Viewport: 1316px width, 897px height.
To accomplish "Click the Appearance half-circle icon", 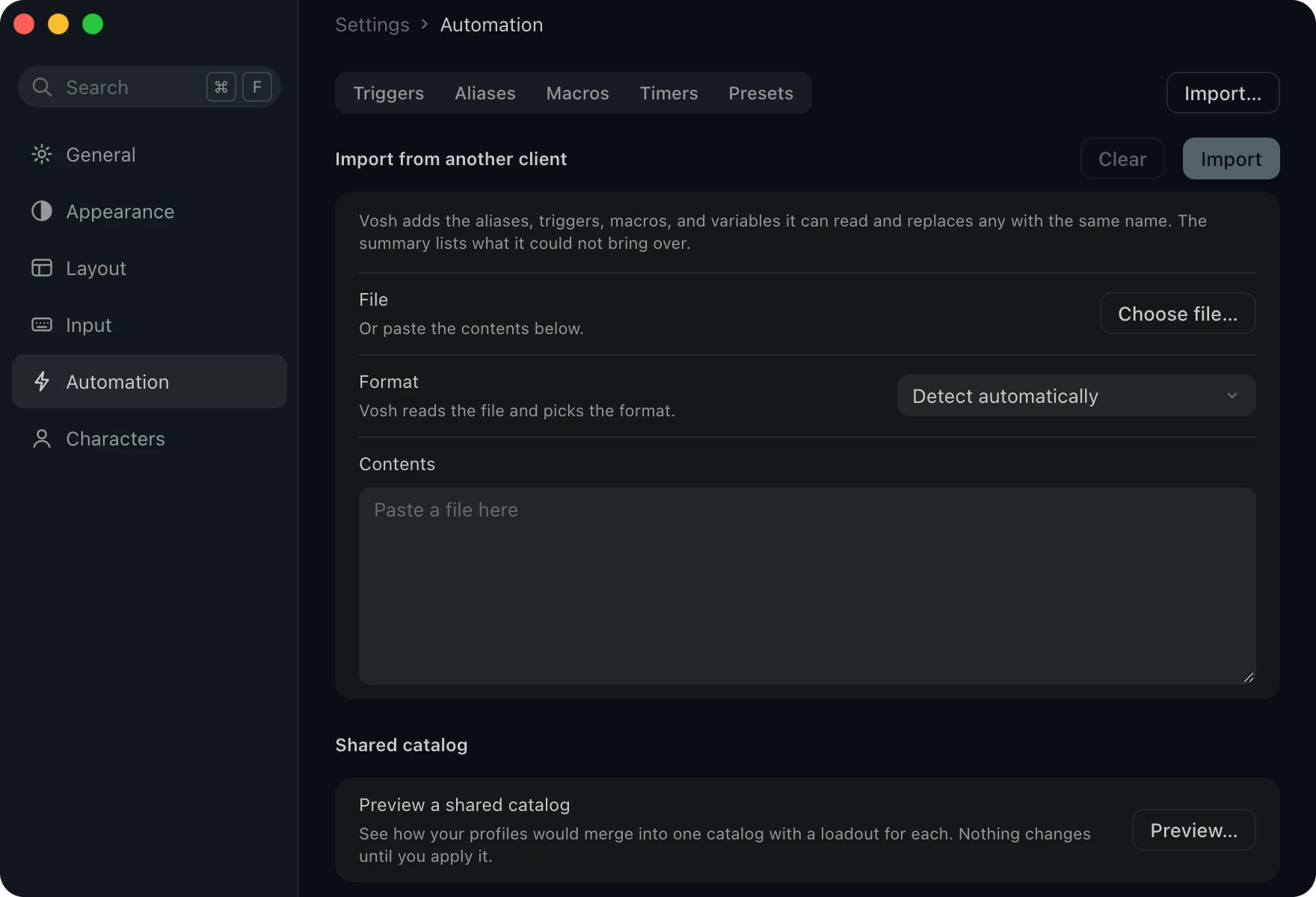I will click(x=42, y=211).
